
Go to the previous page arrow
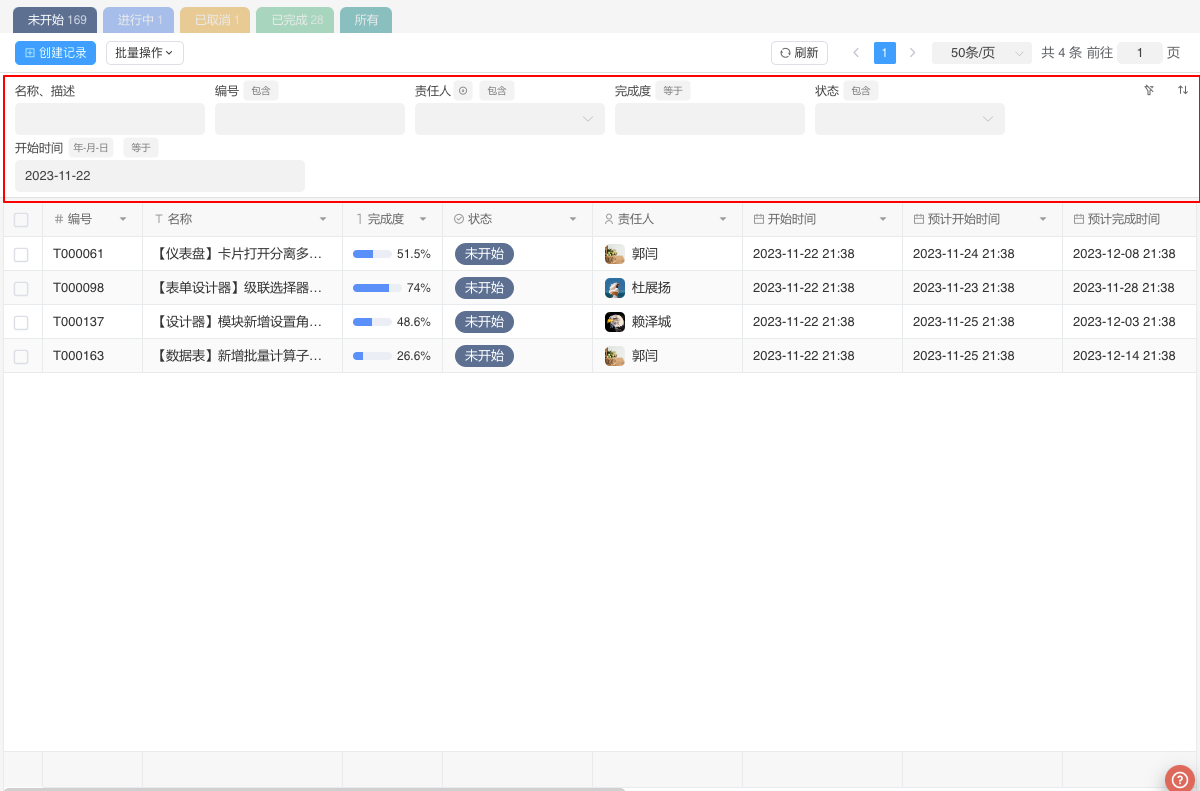(856, 53)
